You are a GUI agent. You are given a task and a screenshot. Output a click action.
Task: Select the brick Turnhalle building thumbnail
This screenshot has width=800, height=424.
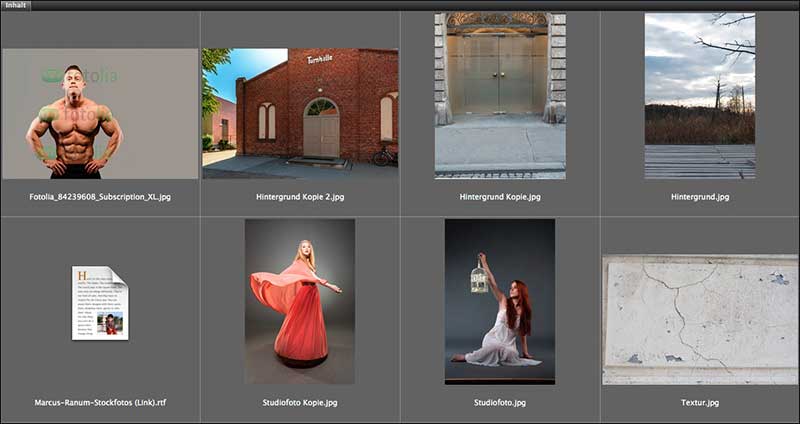300,113
